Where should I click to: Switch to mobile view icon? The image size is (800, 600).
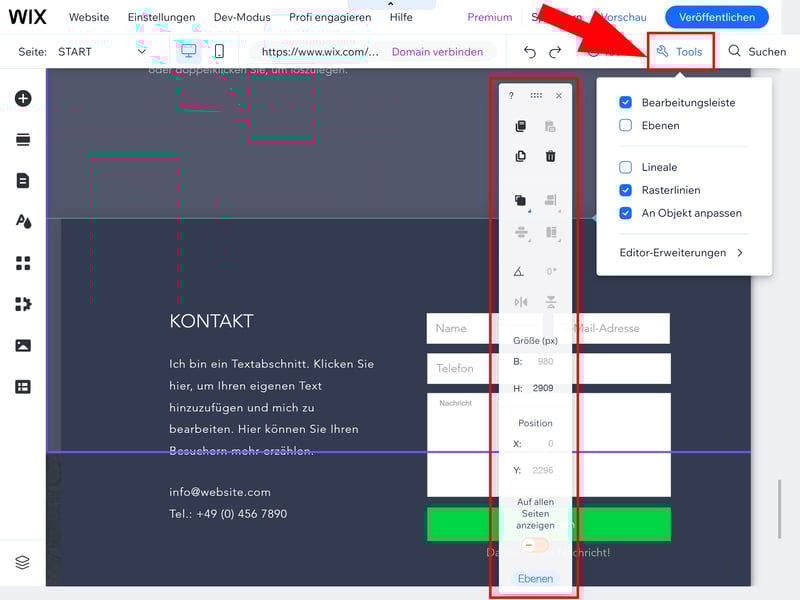click(218, 51)
